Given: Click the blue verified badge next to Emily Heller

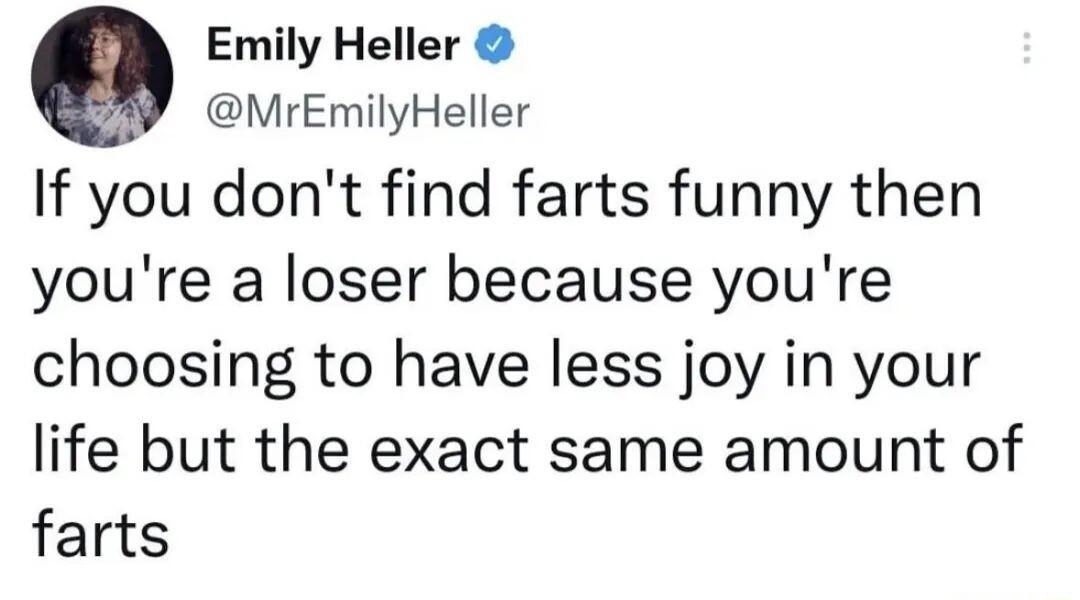Looking at the screenshot, I should tap(494, 46).
